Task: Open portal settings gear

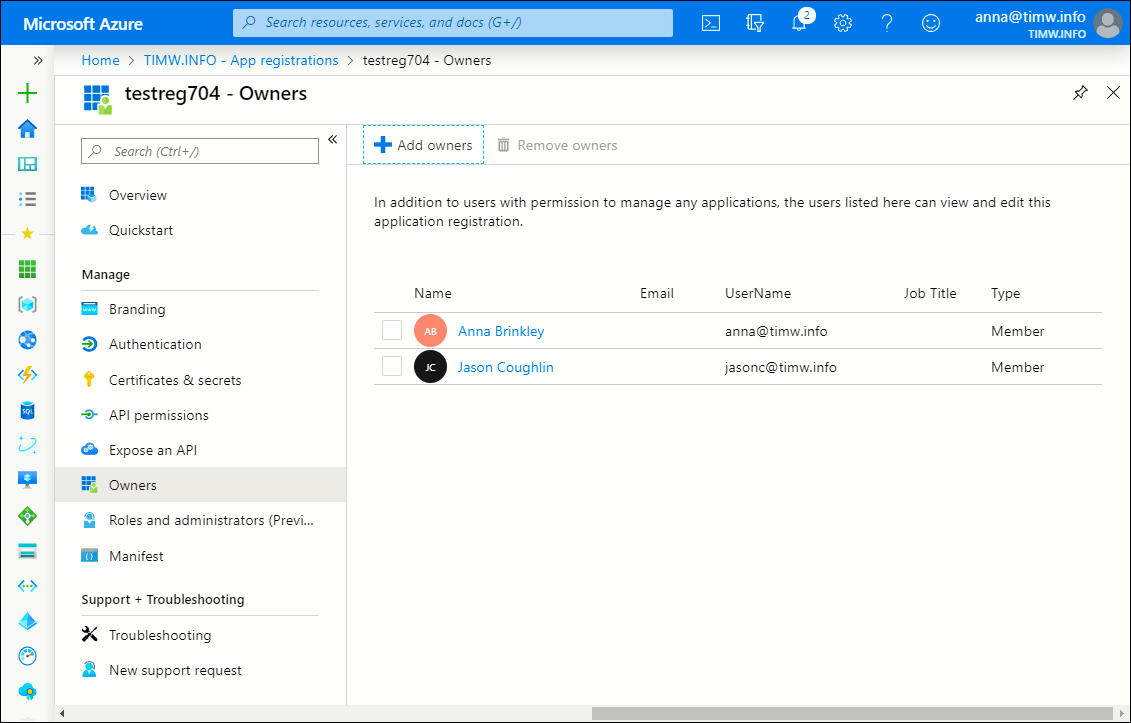Action: (x=843, y=23)
